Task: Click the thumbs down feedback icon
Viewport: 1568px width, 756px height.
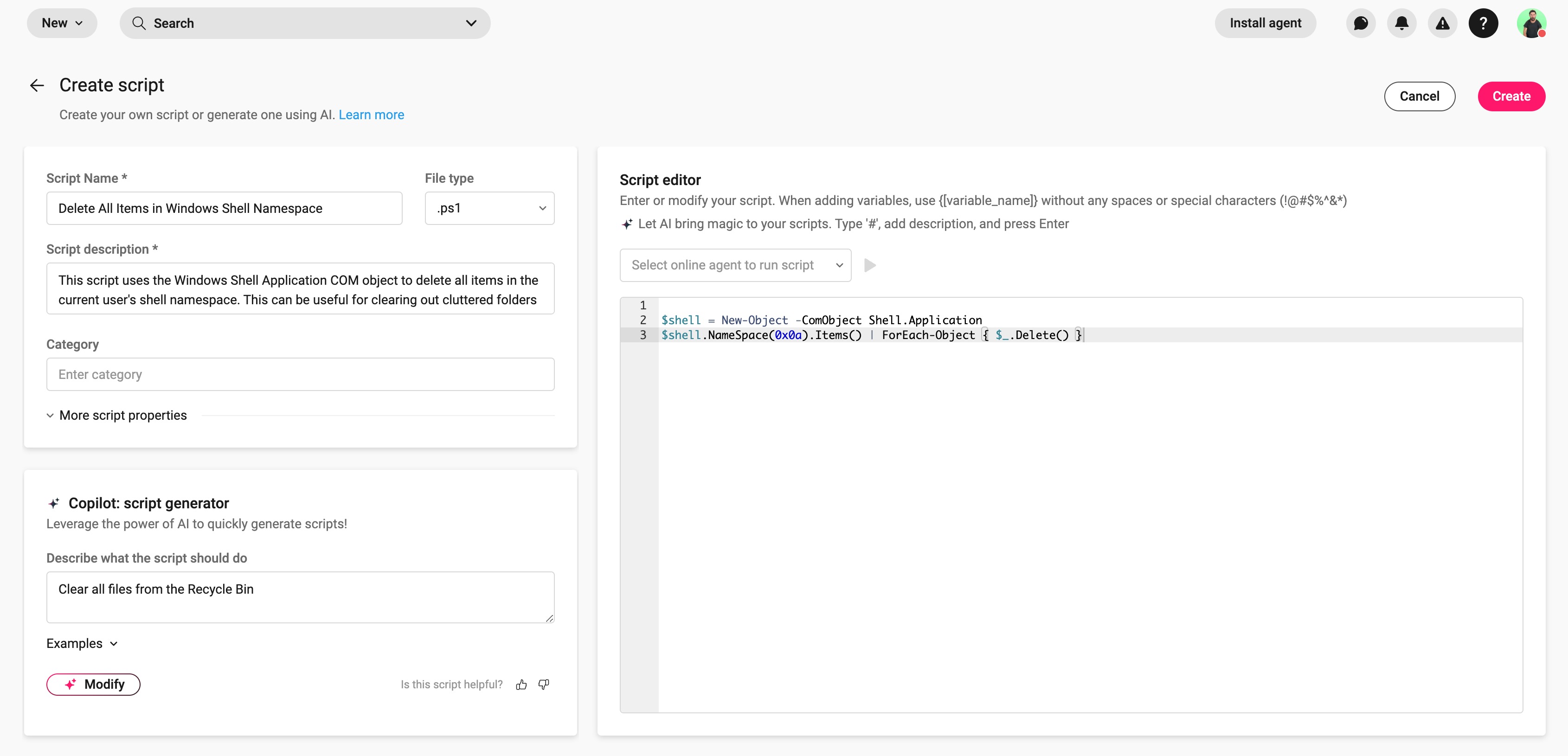Action: point(544,685)
